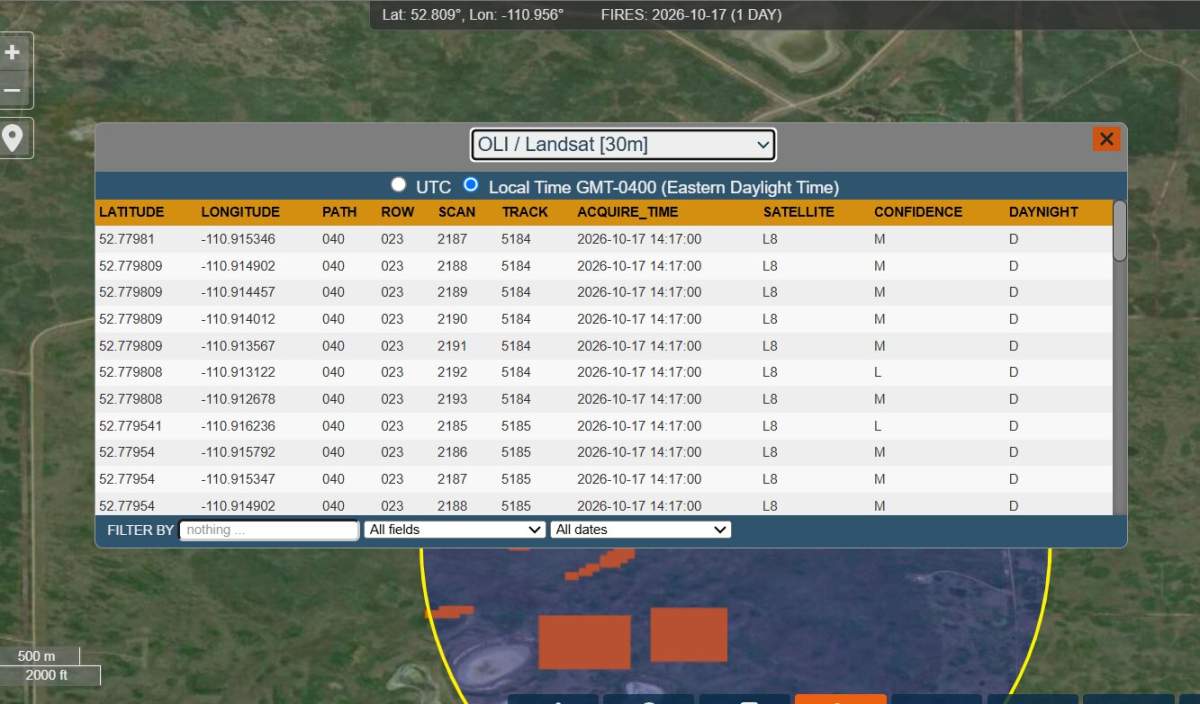
Task: Sort by the TRACK column header
Action: (x=525, y=212)
